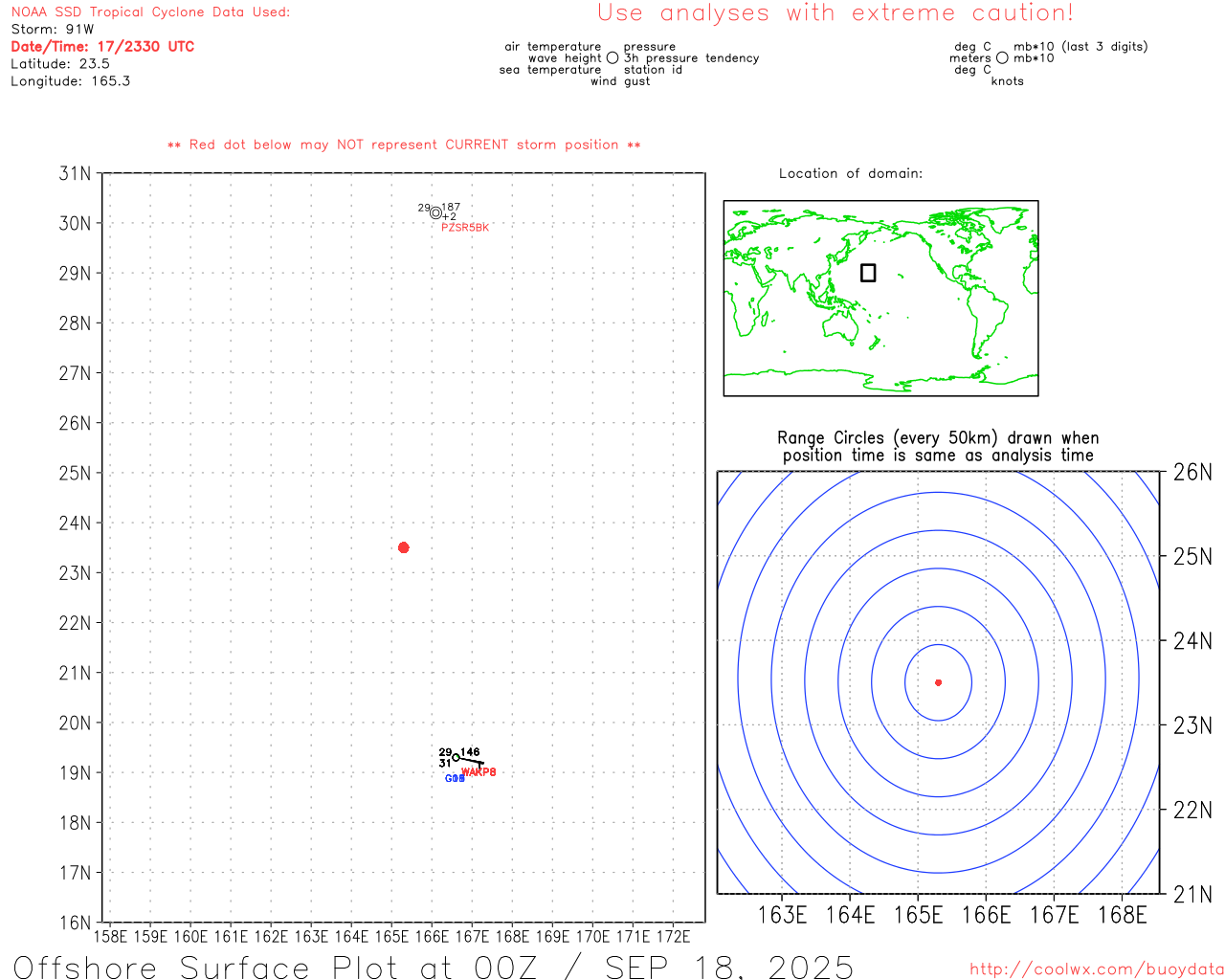Click the 'wind gust' legend label
This screenshot has height=980, width=1225.
point(620,81)
